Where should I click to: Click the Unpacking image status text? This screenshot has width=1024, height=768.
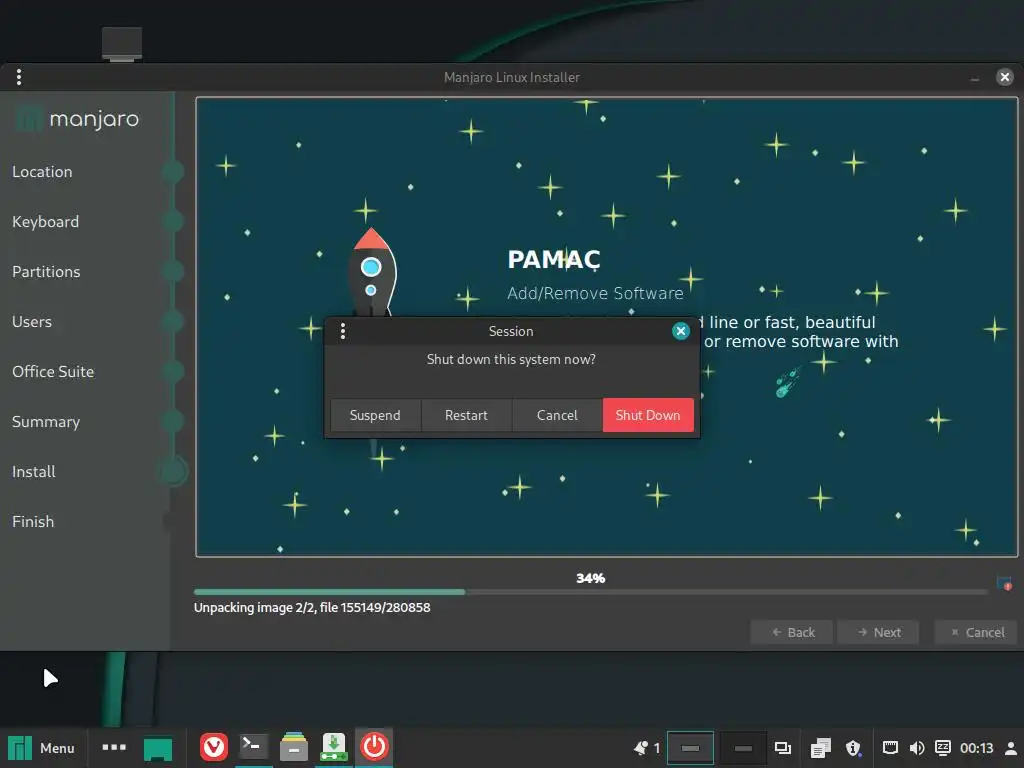click(312, 607)
